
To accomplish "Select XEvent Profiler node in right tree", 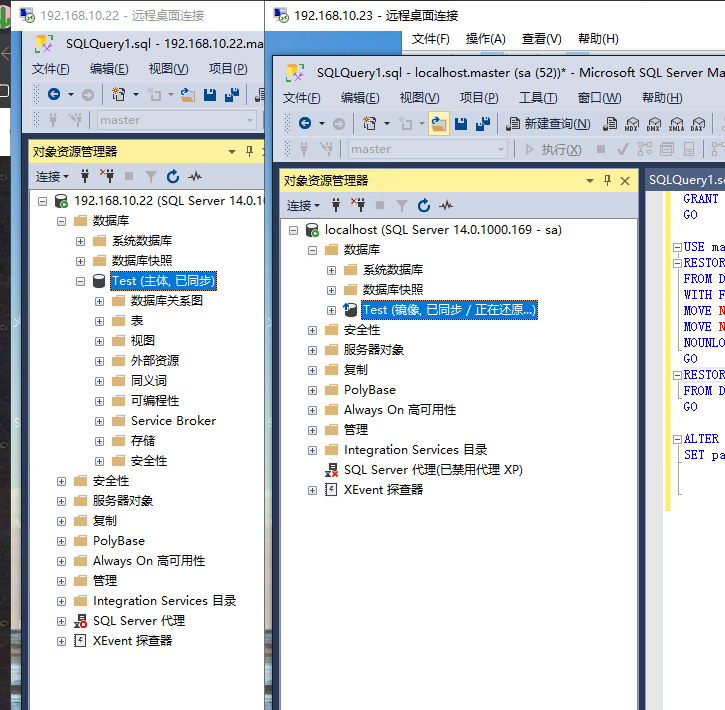I will (383, 490).
